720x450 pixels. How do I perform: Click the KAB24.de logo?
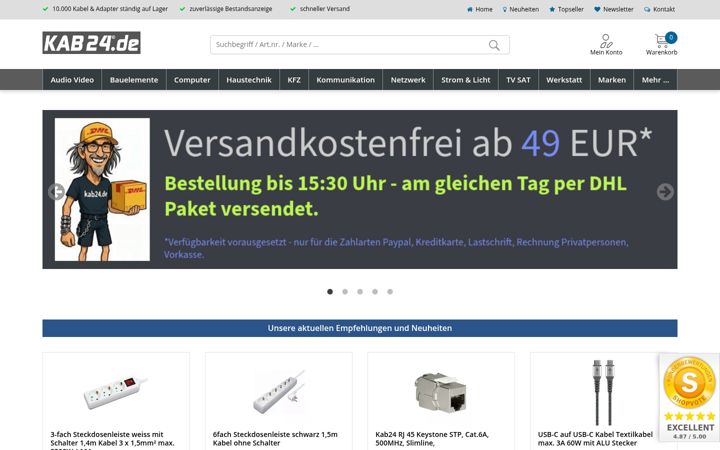coord(91,43)
